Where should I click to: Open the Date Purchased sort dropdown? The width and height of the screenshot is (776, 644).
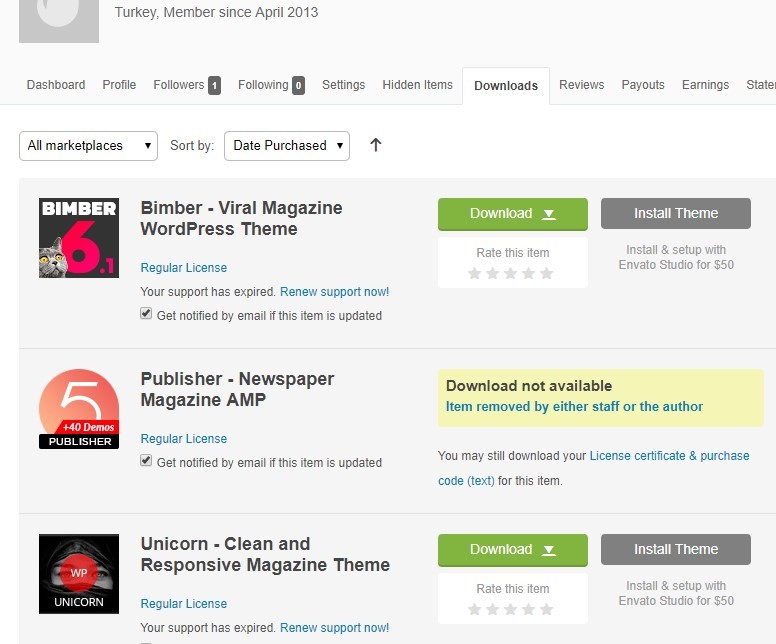click(x=287, y=146)
